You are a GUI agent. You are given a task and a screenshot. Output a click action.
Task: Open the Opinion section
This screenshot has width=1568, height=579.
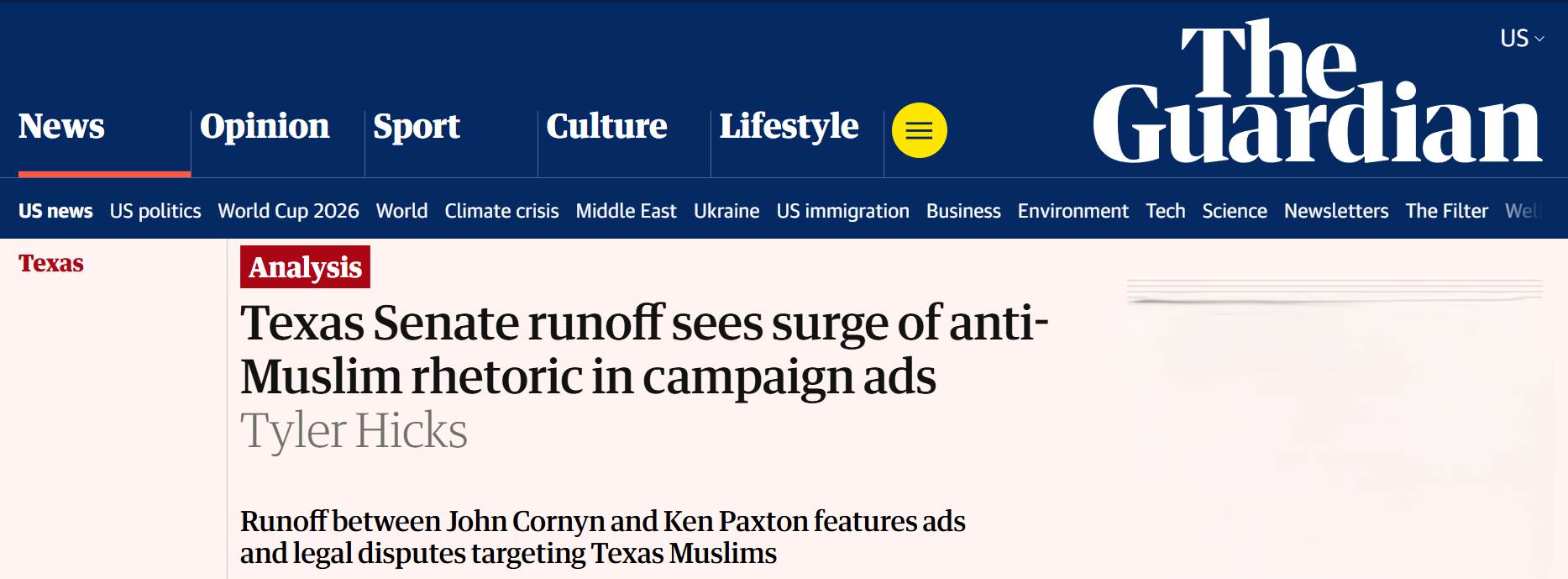tap(265, 126)
